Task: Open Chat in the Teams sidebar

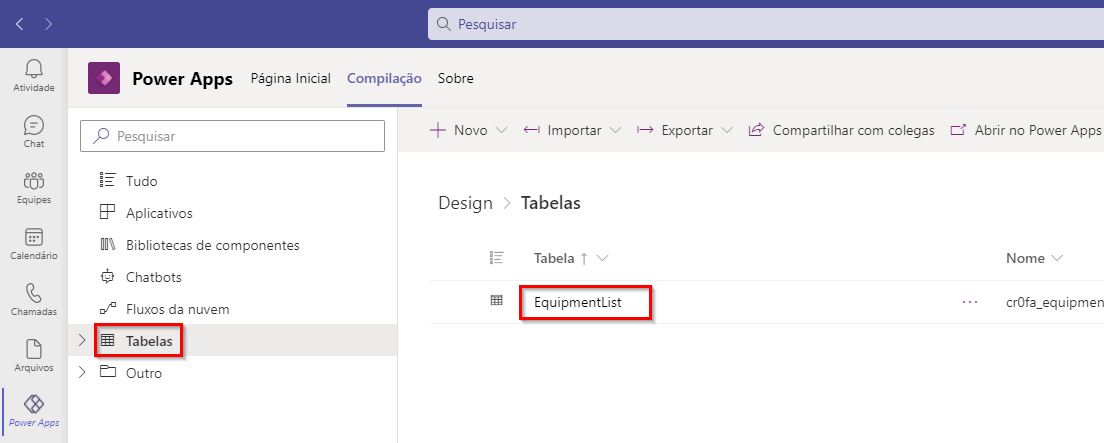Action: (34, 132)
